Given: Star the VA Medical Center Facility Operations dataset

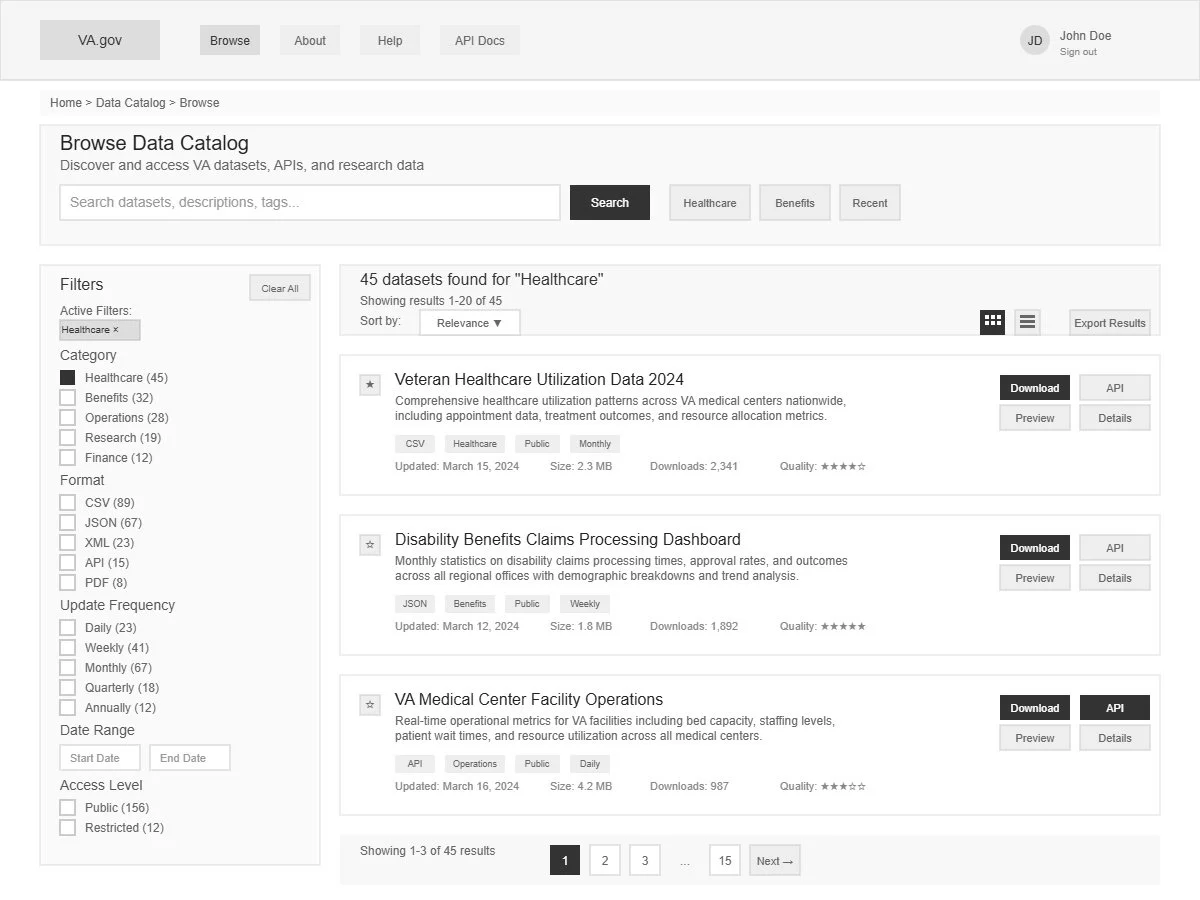Looking at the screenshot, I should (370, 705).
